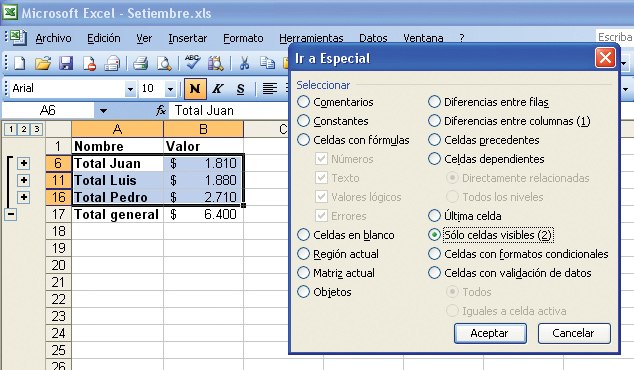Save the workbook with the floppy disk icon

point(66,63)
